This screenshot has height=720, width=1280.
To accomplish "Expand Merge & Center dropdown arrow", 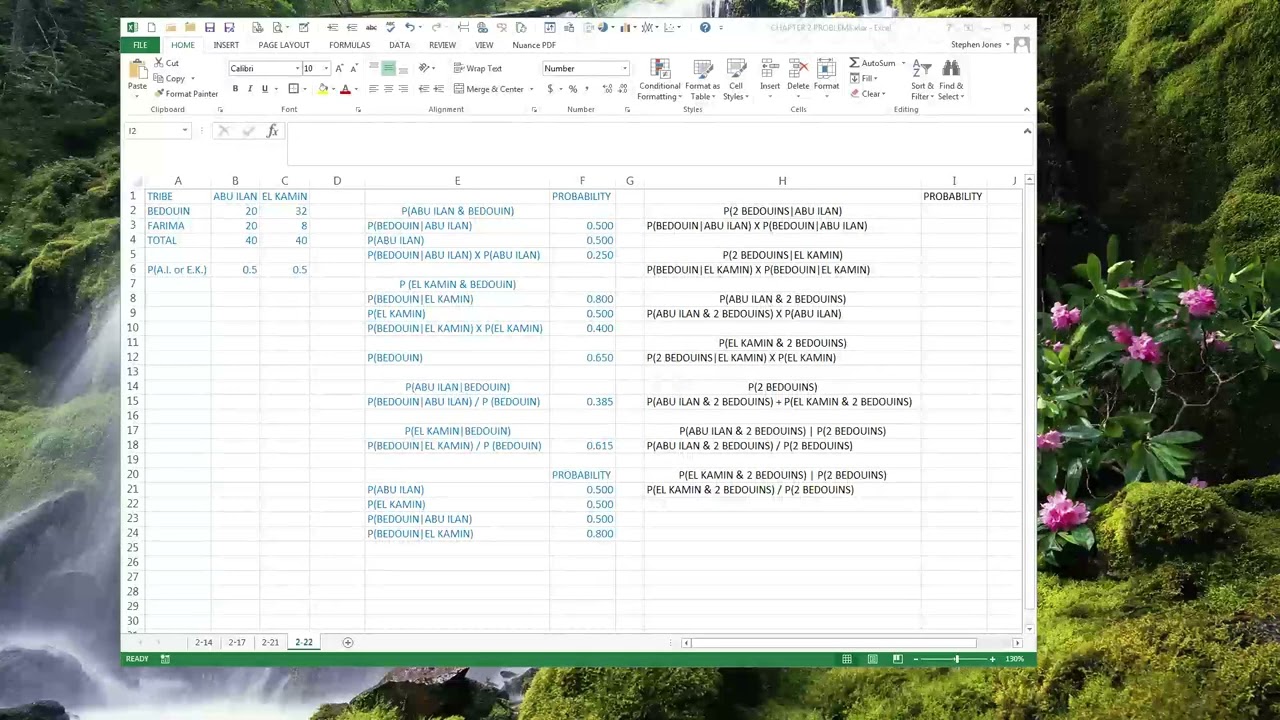I will (531, 89).
